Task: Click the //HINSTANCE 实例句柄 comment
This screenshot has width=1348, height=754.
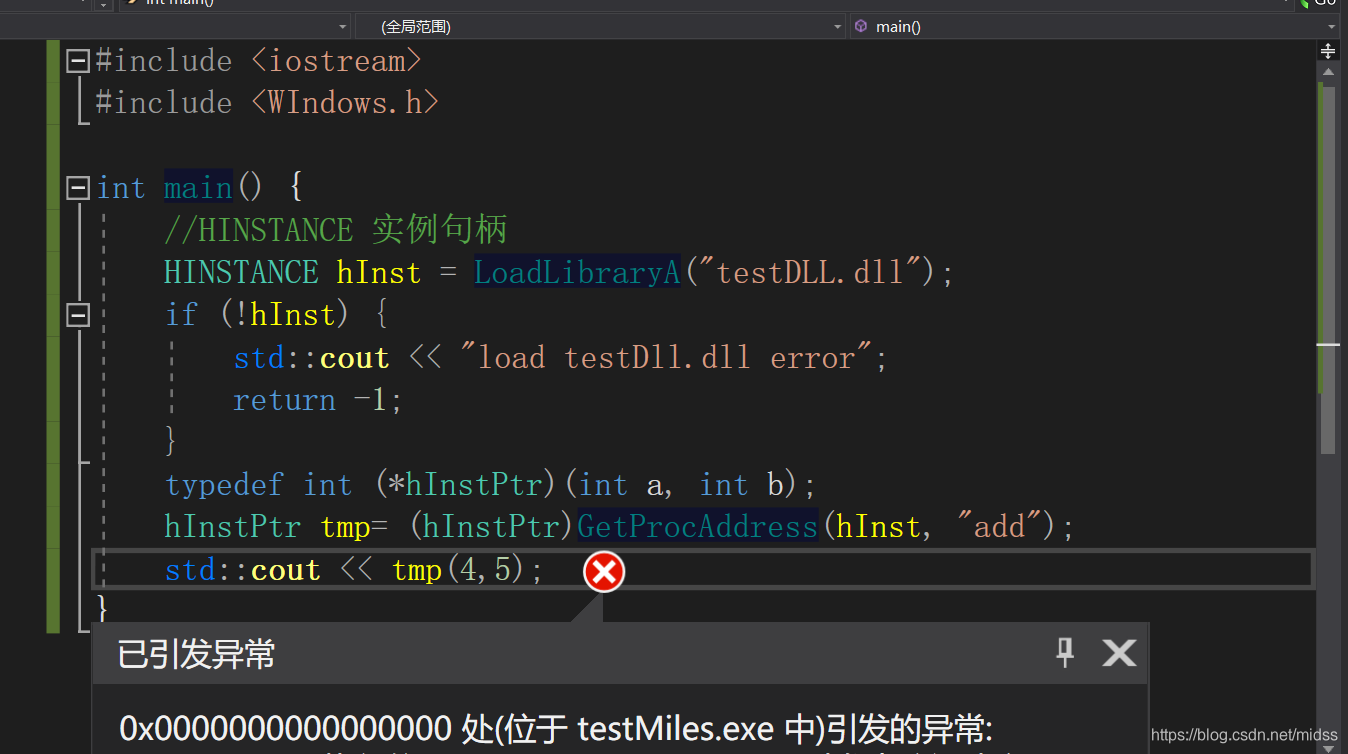Action: coord(336,230)
